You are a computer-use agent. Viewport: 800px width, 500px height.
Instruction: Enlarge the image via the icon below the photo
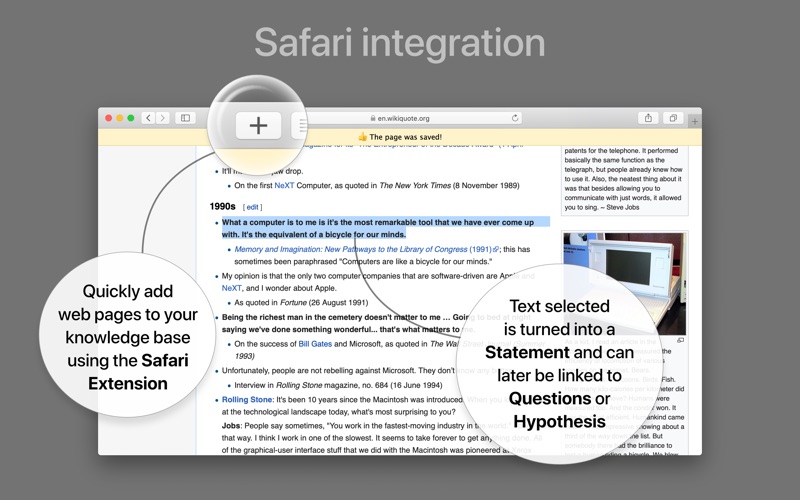pyautogui.click(x=681, y=340)
